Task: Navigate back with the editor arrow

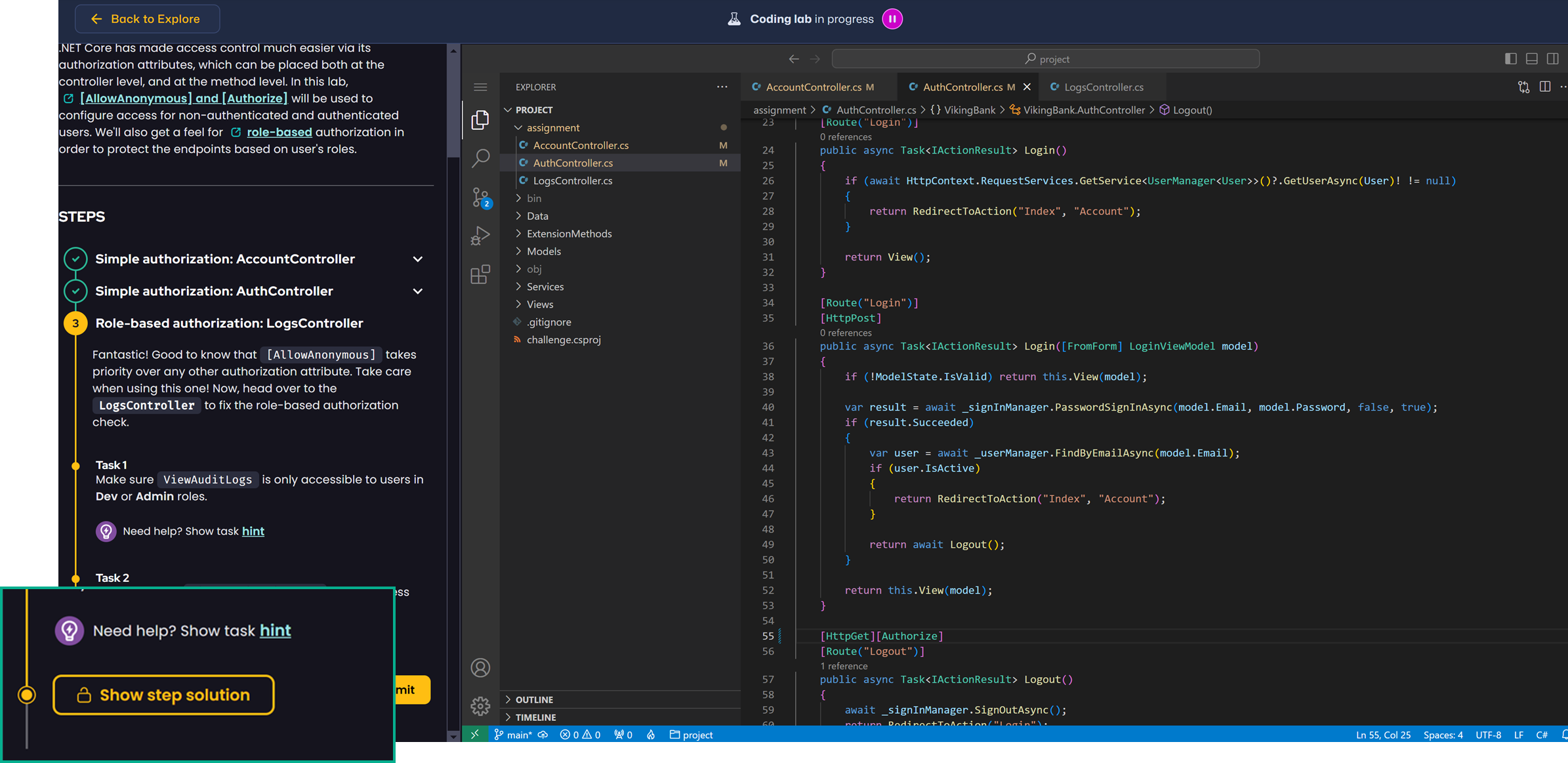Action: 794,59
